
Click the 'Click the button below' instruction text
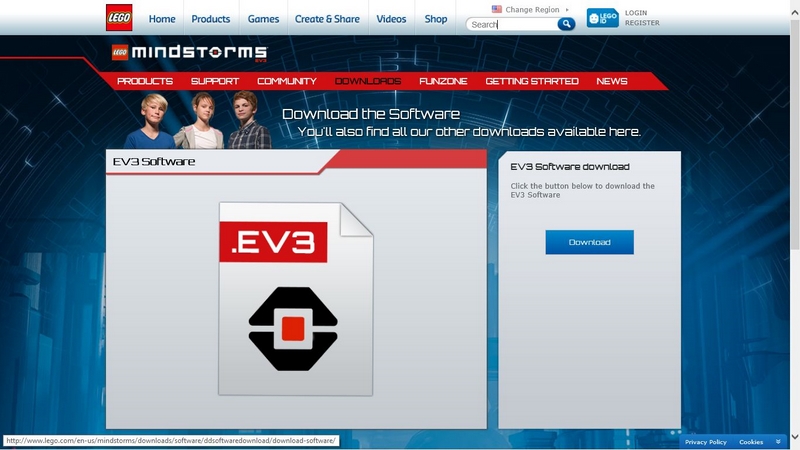[583, 190]
